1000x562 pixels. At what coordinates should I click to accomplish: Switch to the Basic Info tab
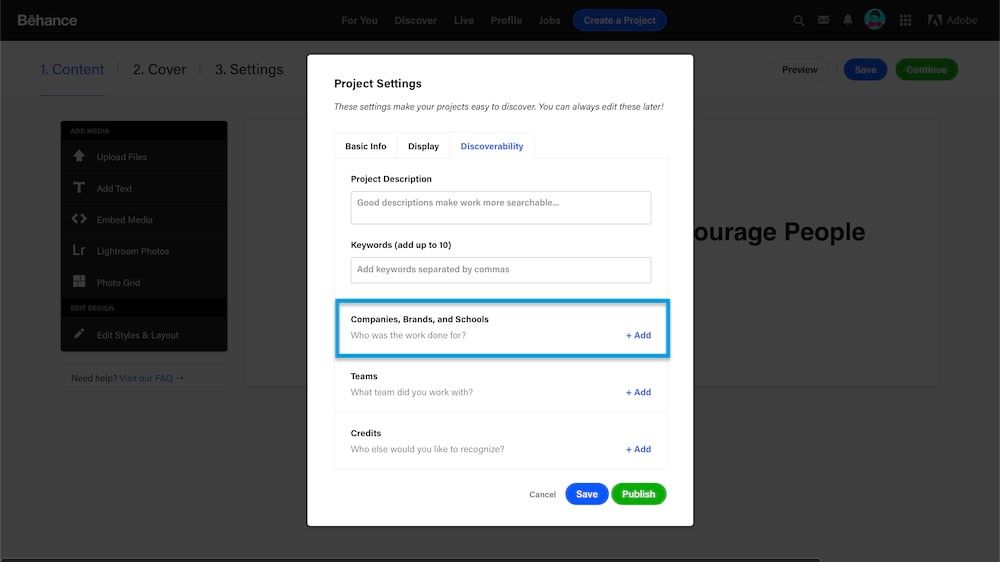tap(366, 146)
